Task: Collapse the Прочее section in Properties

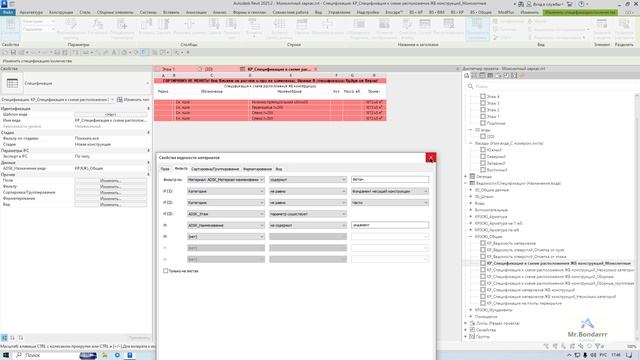Action: tap(148, 174)
